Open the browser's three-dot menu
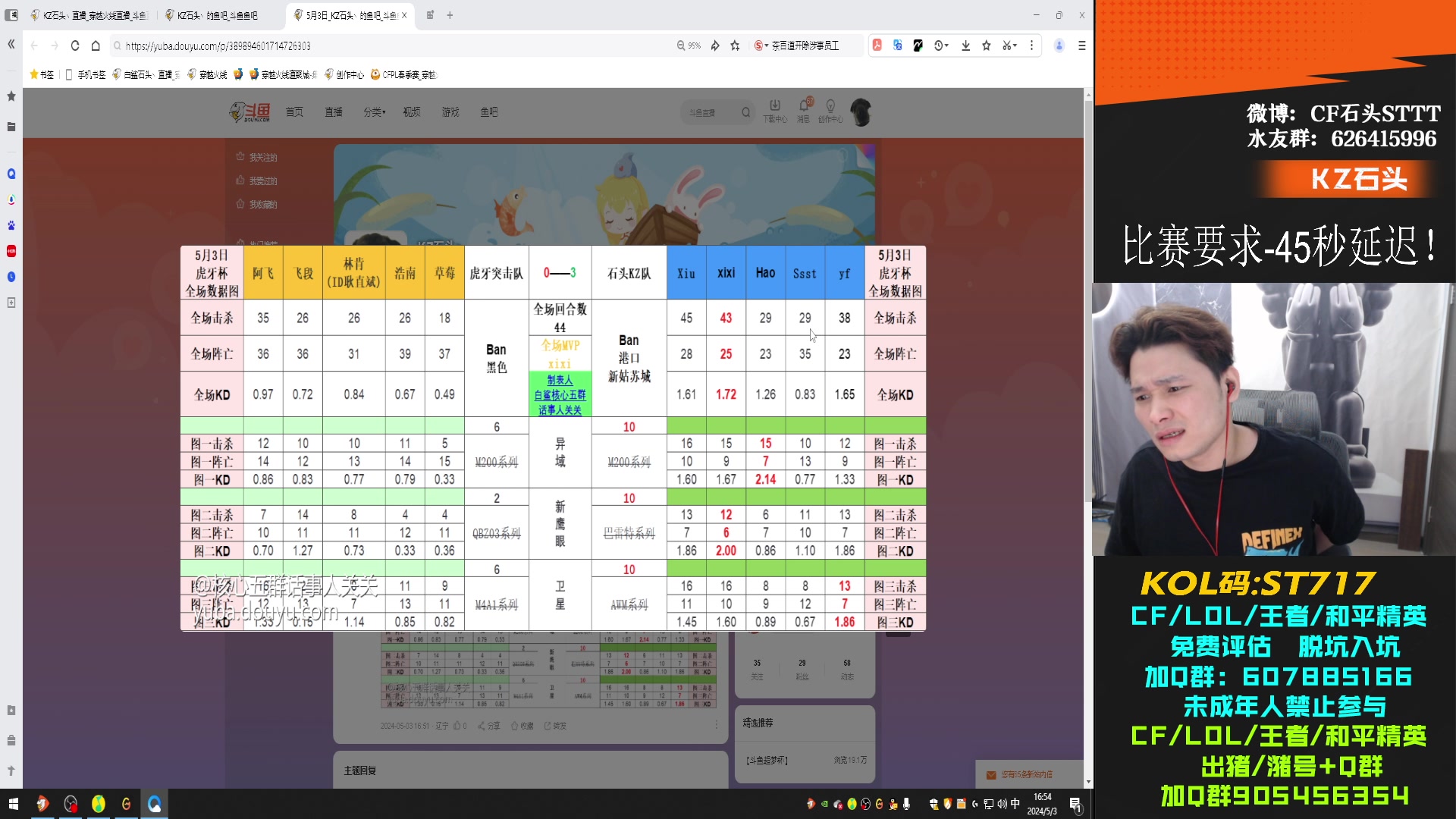Image resolution: width=1456 pixels, height=819 pixels. (1032, 45)
